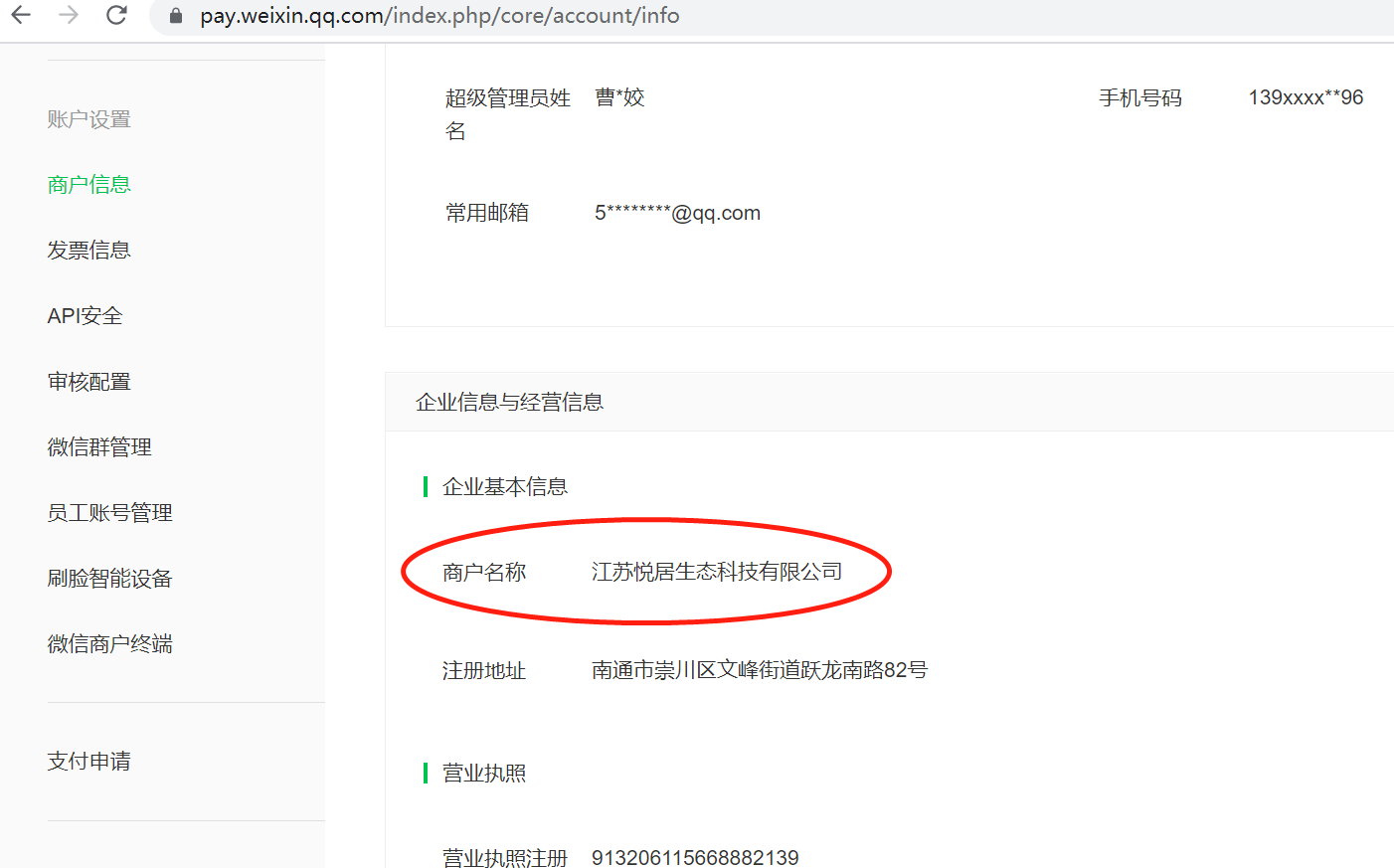Reload the page with the refresh icon
This screenshot has width=1394, height=868.
pyautogui.click(x=116, y=15)
